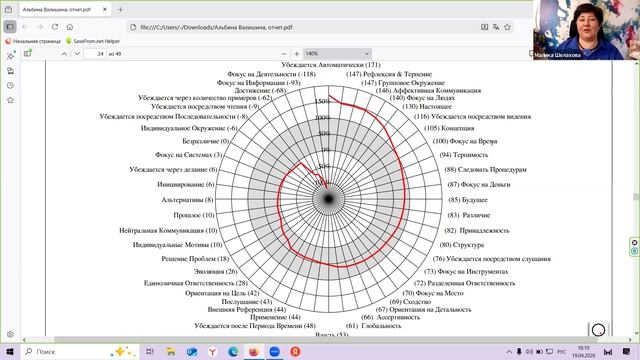Screen dimensions: 640x360
Task: Toggle the browser sidebar button
Action: coord(10,27)
